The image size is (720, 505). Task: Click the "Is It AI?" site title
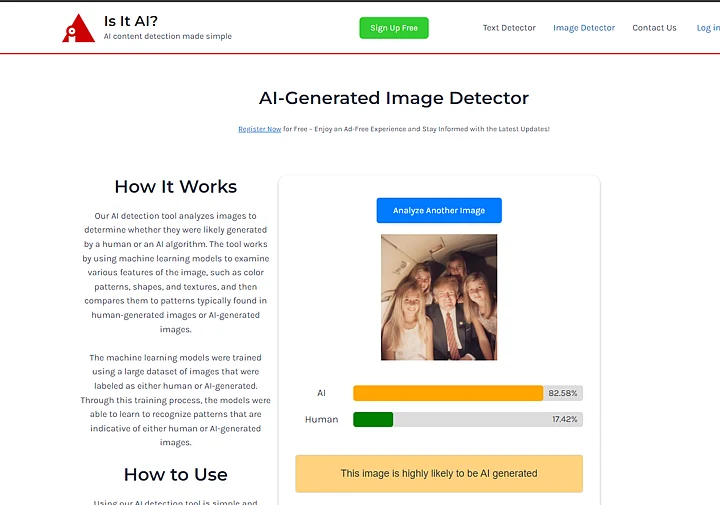(130, 20)
